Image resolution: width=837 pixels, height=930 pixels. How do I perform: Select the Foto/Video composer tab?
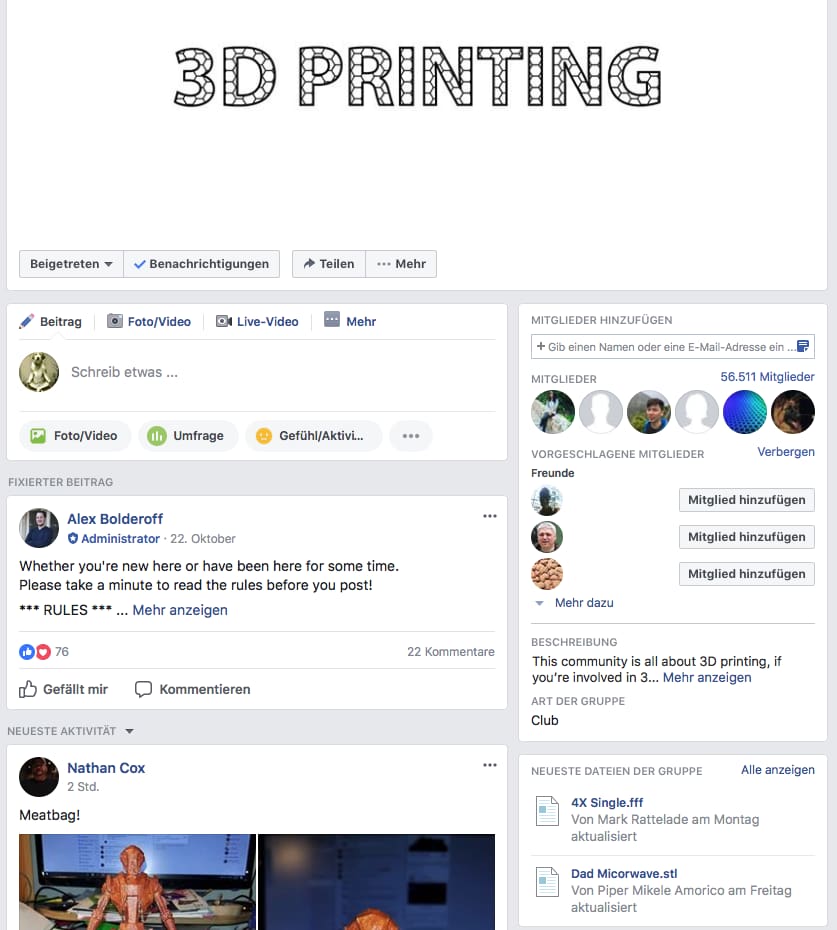[149, 321]
